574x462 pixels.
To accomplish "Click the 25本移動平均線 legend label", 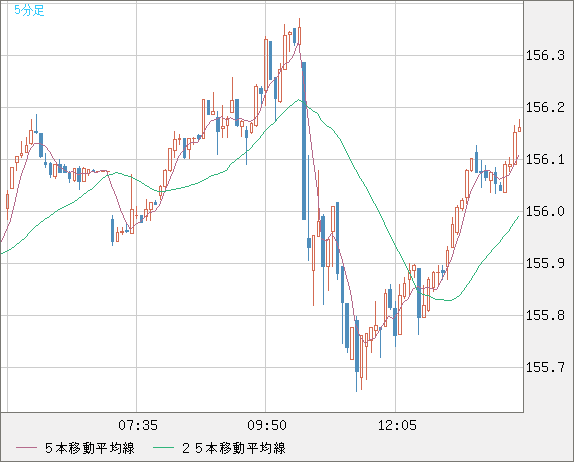I will click(234, 448).
